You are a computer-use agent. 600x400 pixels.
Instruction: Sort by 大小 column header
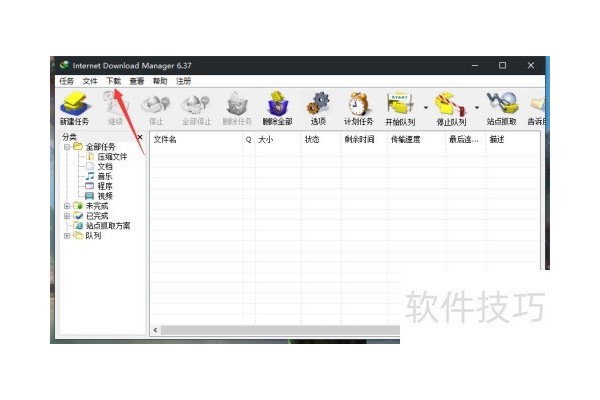click(278, 139)
